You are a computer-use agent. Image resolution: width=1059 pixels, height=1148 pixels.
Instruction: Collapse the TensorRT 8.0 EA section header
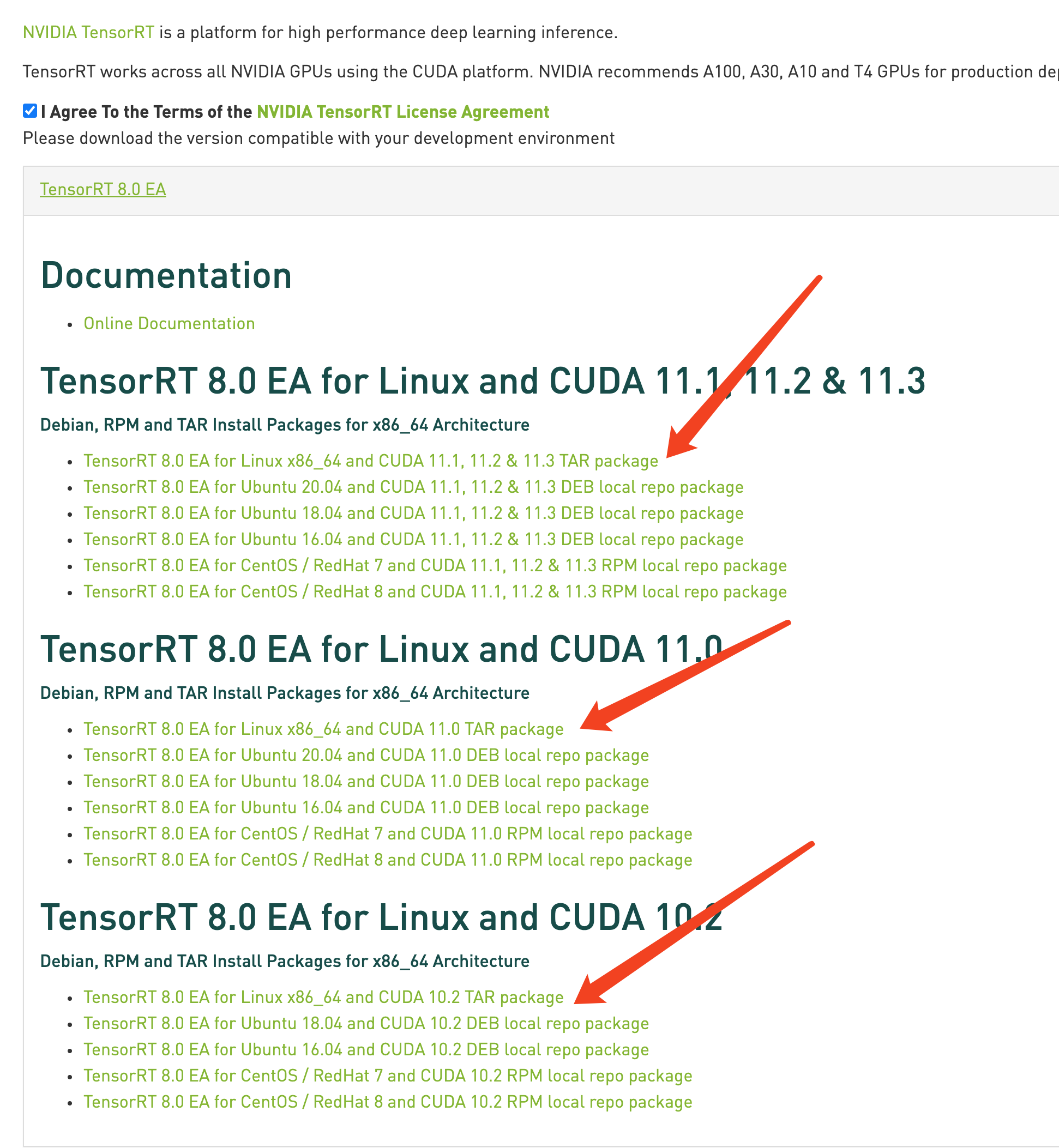(103, 190)
